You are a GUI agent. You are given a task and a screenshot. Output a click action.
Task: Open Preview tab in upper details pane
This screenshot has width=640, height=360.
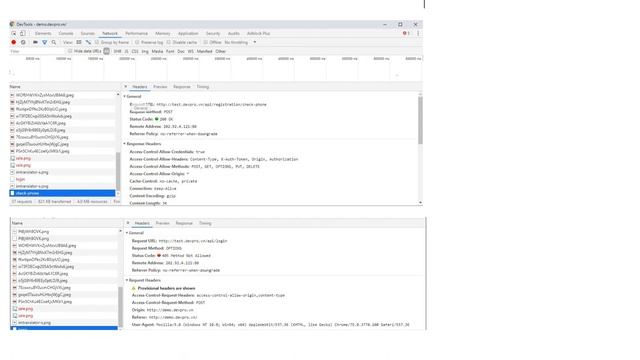[x=160, y=87]
